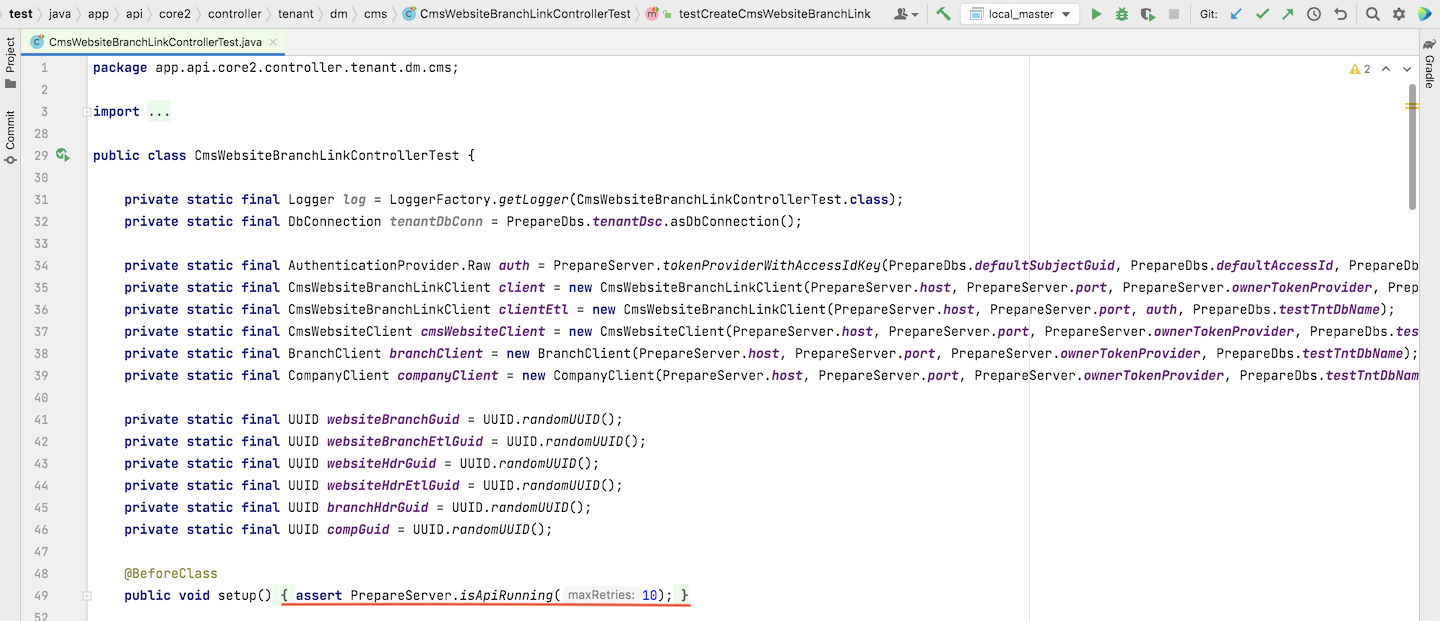Screen dimensions: 1440x621
Task: Click the grey Stop square icon
Action: tap(1174, 14)
